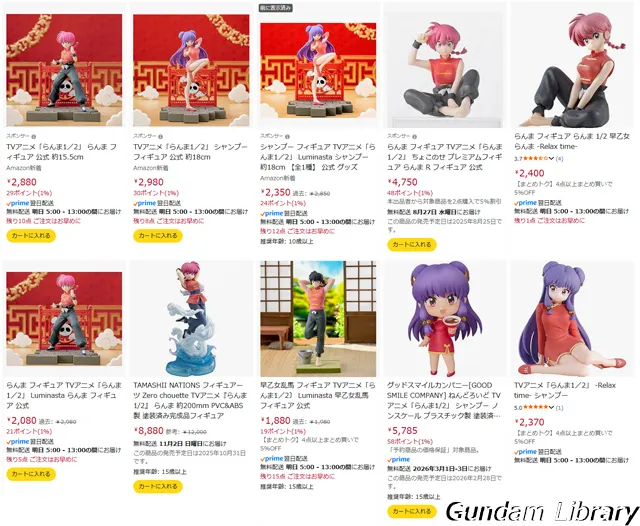Expand rating dropdown arrow on 5.0-star Shampoo figure
Image resolution: width=640 pixels, height=526 pixels.
(x=551, y=408)
